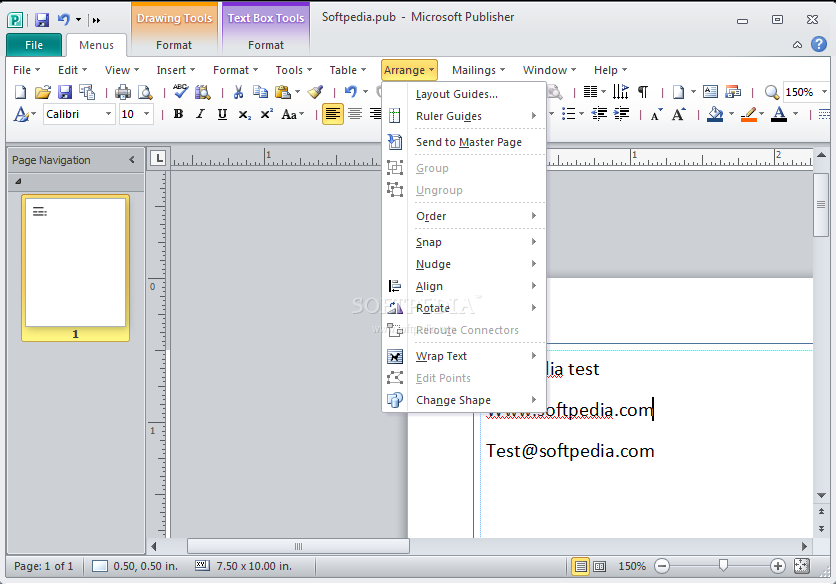
Task: Open the File backstage tab
Action: point(34,45)
